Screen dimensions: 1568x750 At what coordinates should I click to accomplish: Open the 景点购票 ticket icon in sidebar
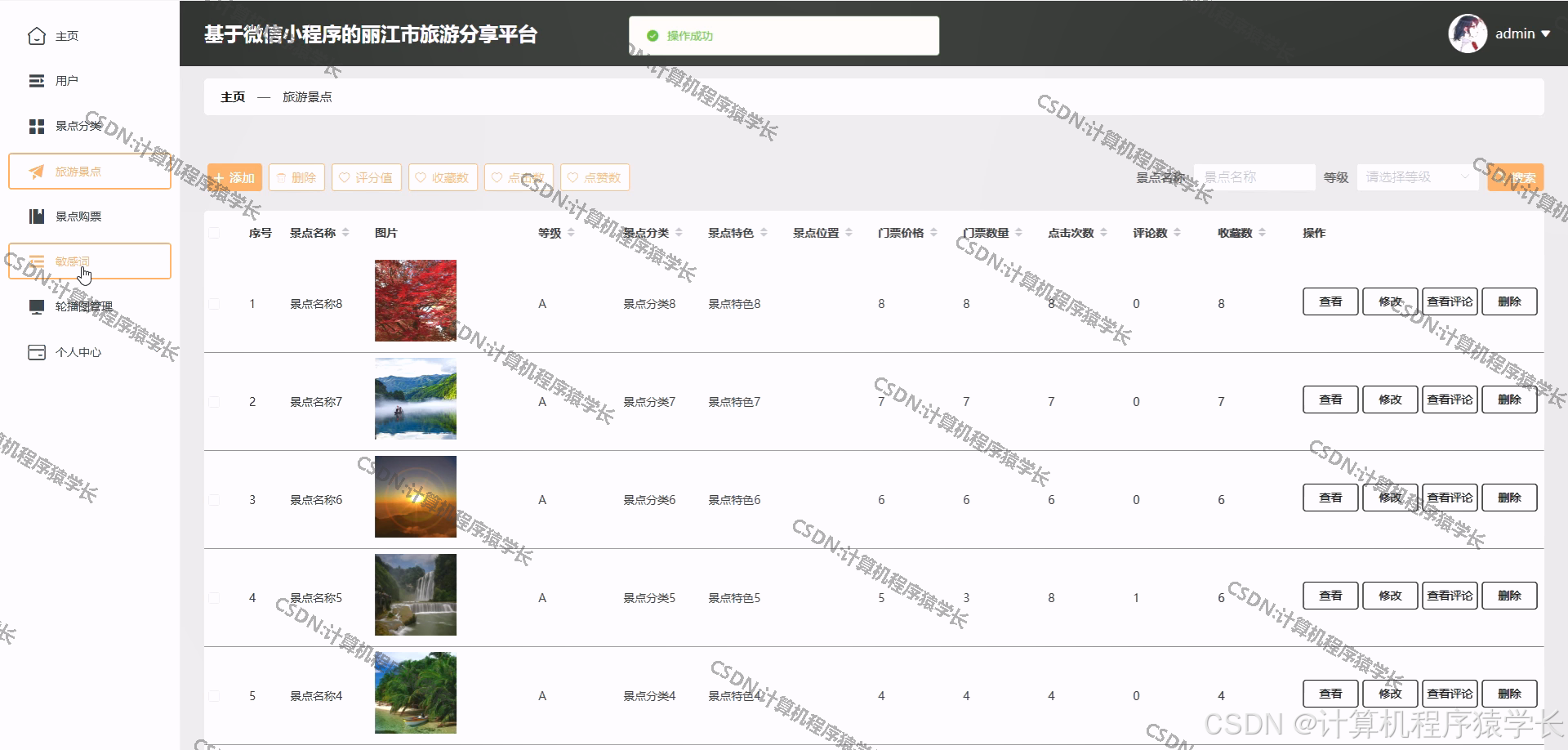point(37,217)
